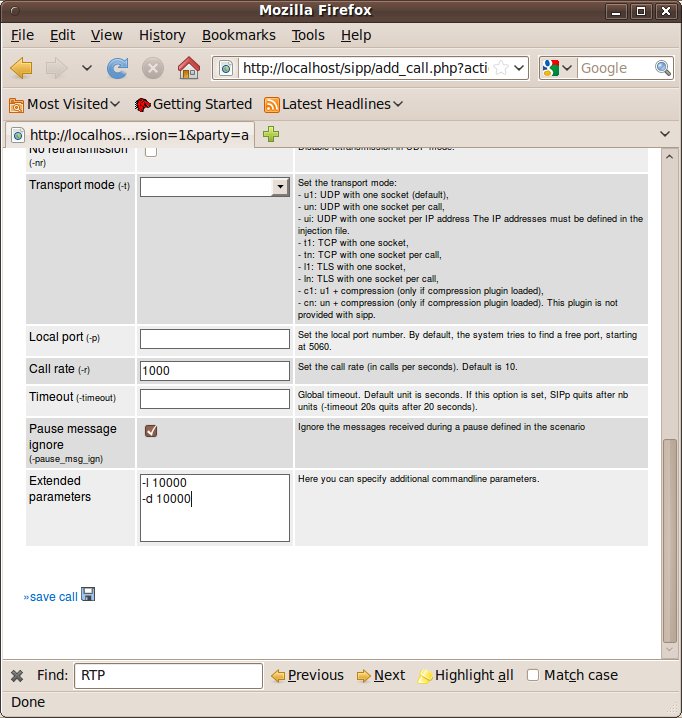Click the search magnifier icon
The width and height of the screenshot is (682, 718).
663,68
